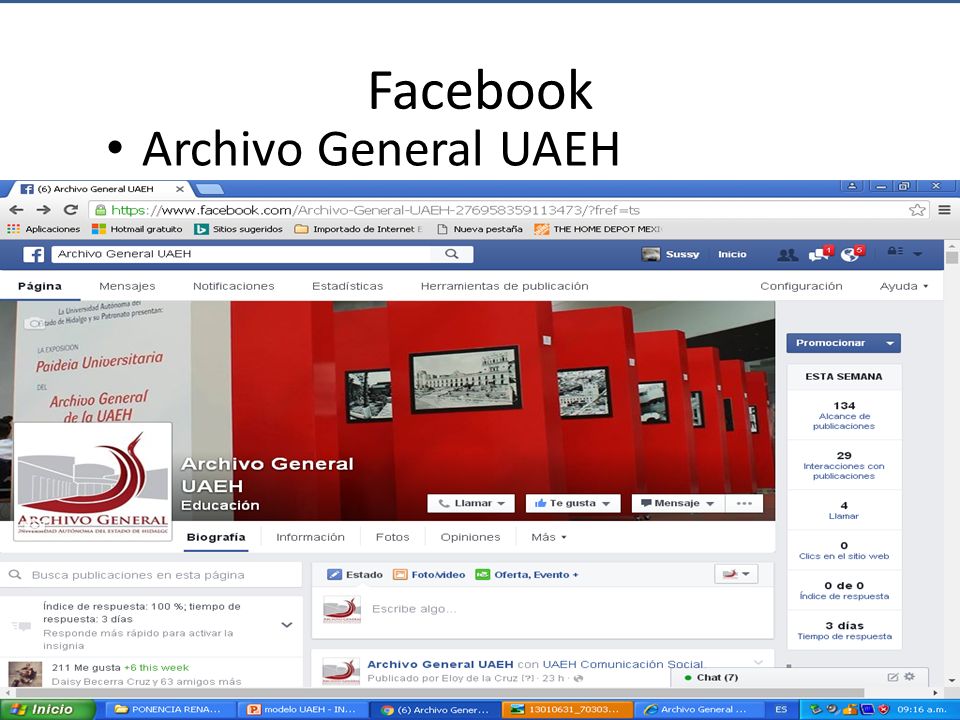Open the three-dots more options button
The width and height of the screenshot is (960, 720).
point(744,503)
